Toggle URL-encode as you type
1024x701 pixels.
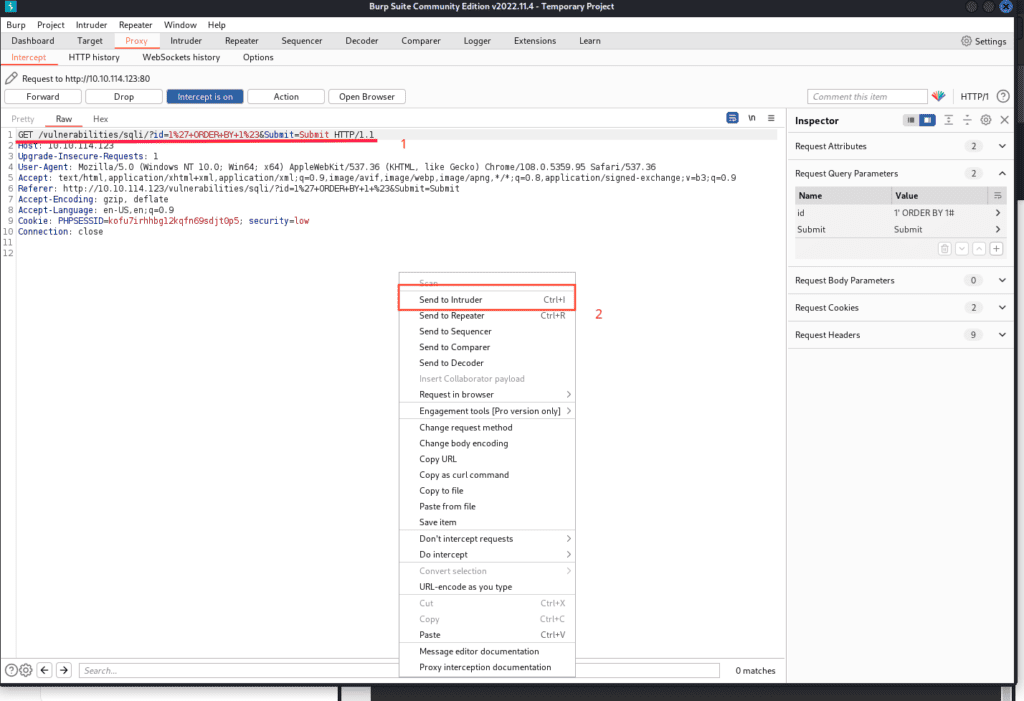coord(487,587)
